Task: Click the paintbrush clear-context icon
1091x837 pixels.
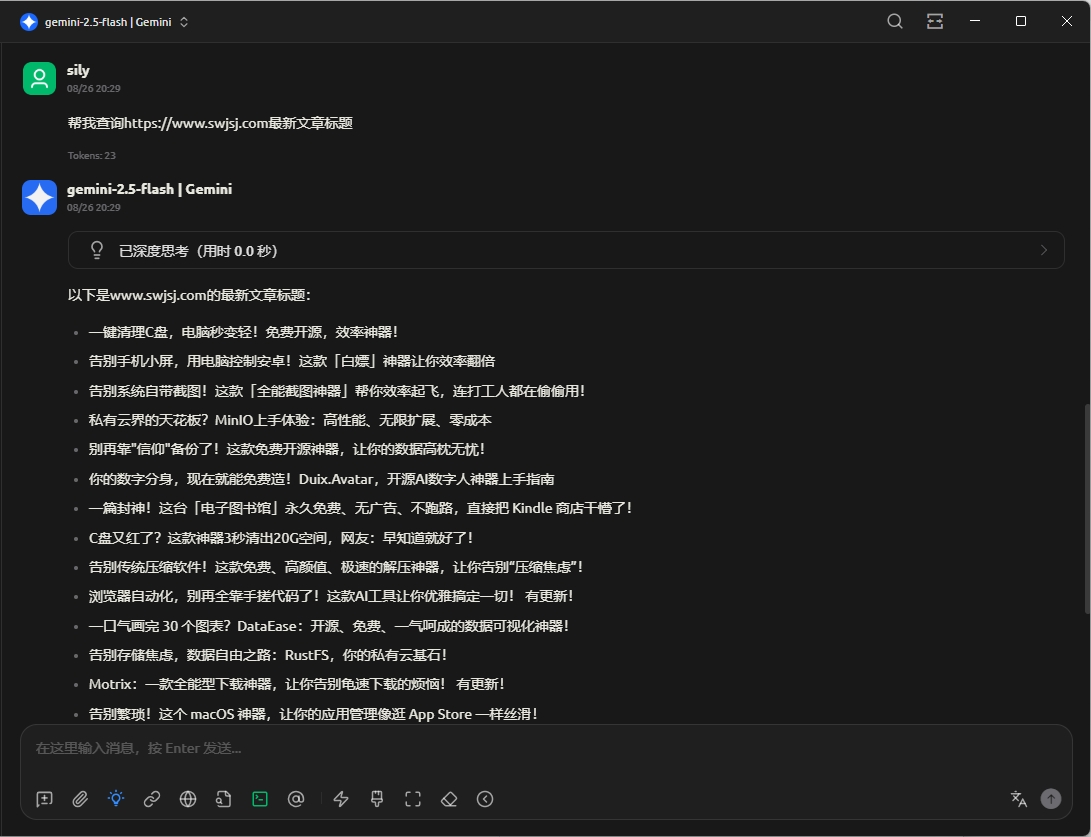Action: 377,799
